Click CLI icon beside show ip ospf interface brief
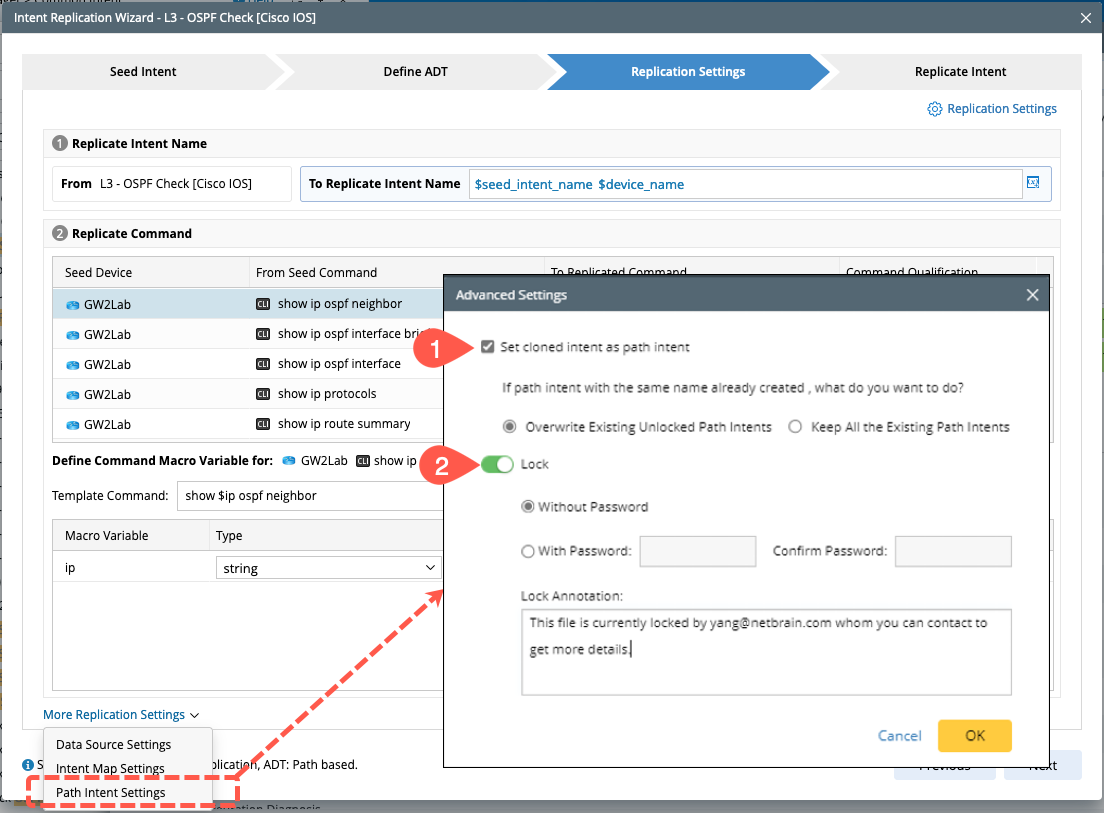 click(263, 334)
